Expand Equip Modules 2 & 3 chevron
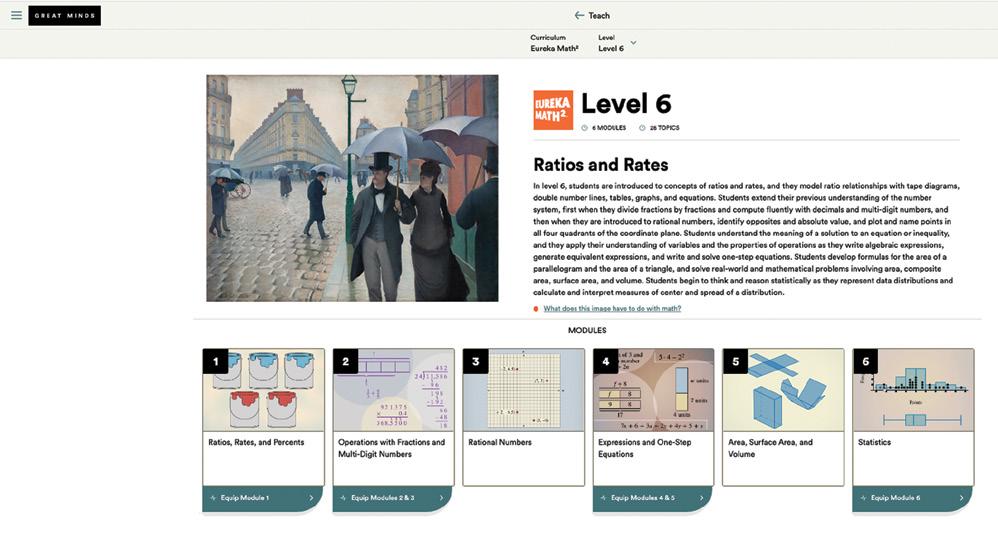Image resolution: width=998 pixels, height=536 pixels. click(441, 498)
